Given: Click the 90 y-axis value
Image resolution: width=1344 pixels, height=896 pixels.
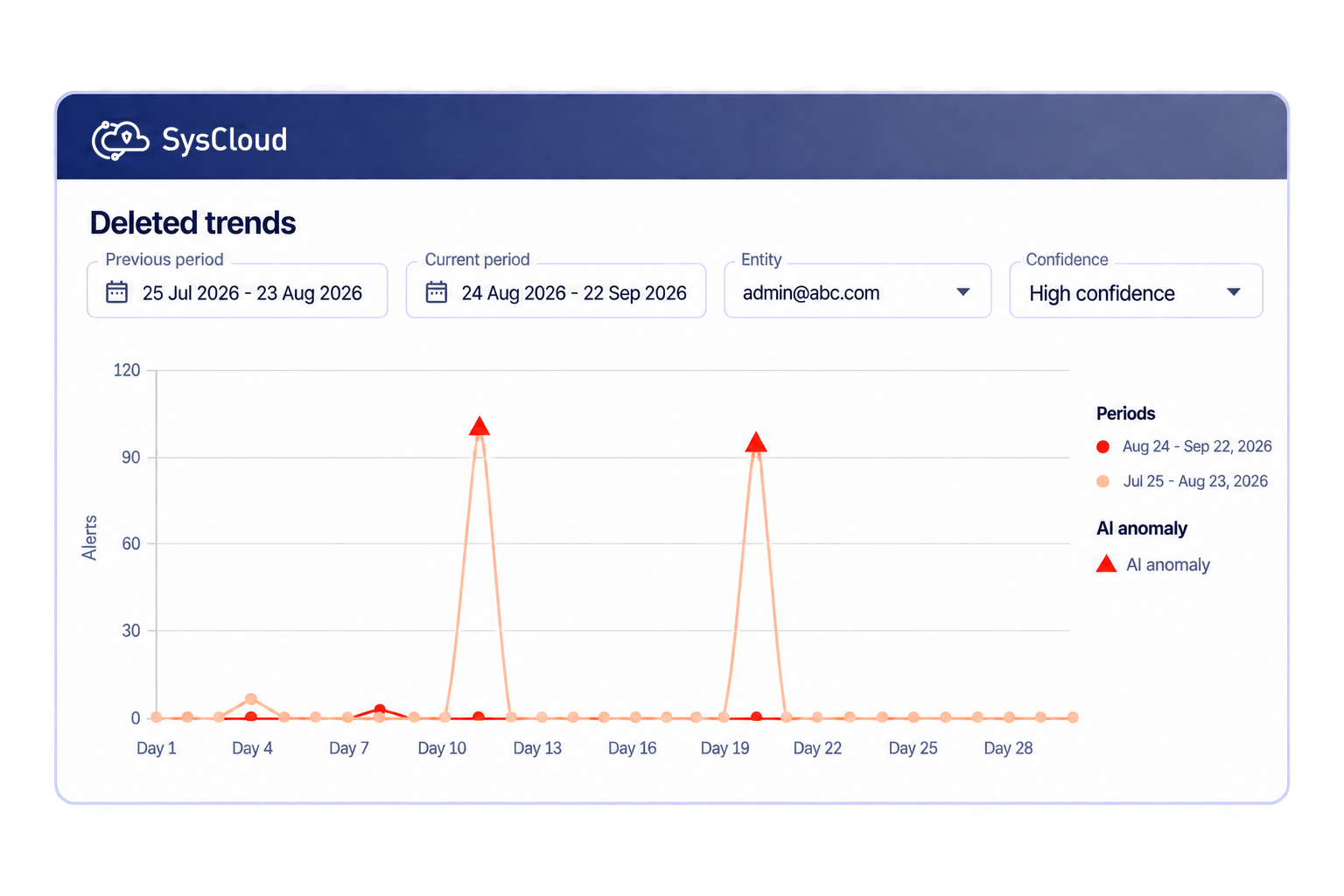Looking at the screenshot, I should pos(131,458).
